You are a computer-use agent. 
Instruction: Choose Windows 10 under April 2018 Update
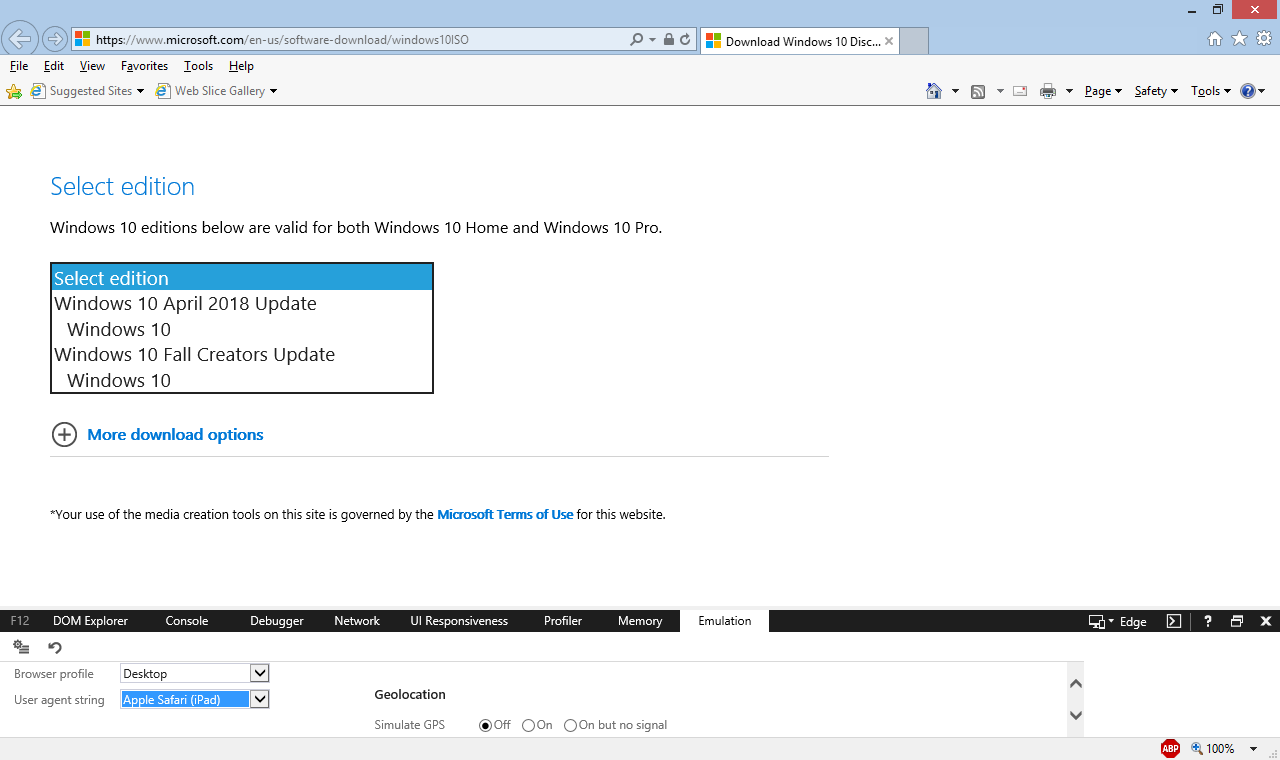(x=119, y=330)
